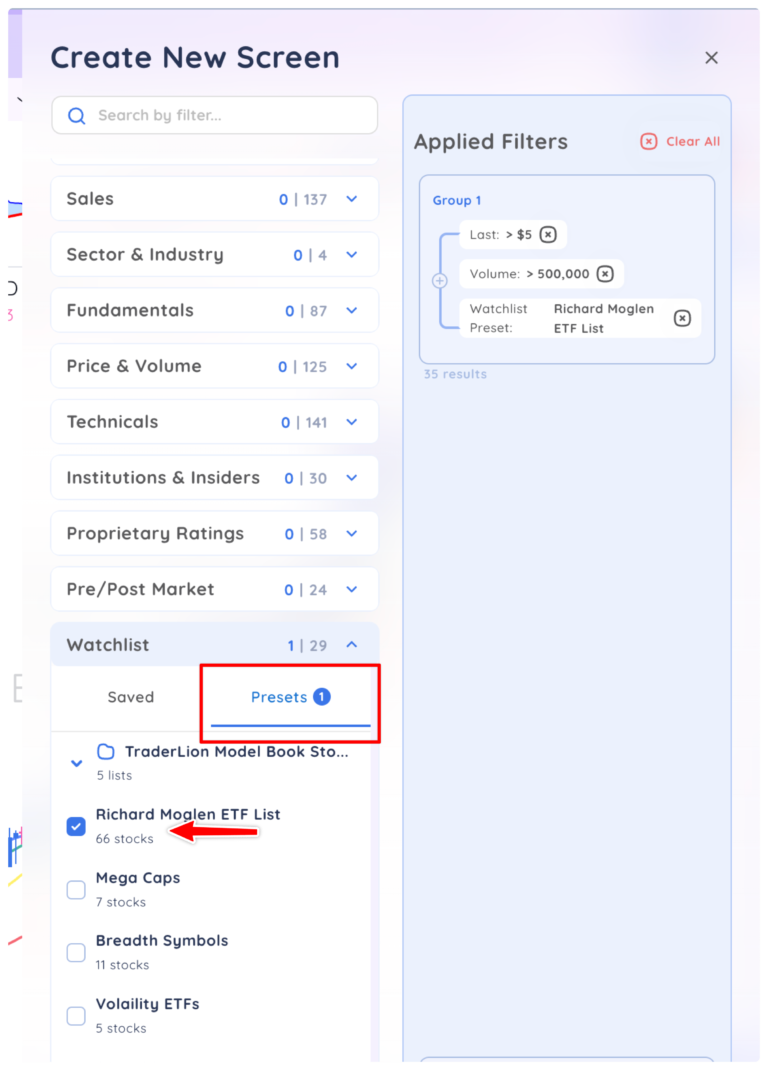Screen dimensions: 768x1070
Task: Click the Clear All x icon
Action: tap(649, 142)
